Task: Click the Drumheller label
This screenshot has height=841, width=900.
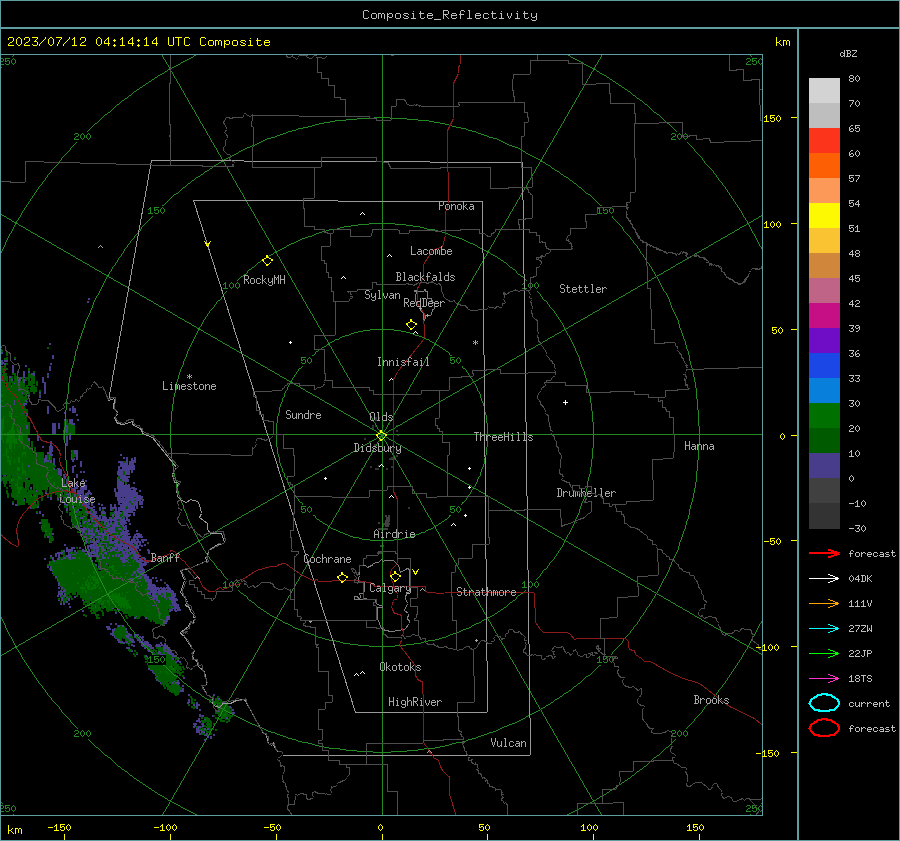Action: (586, 493)
